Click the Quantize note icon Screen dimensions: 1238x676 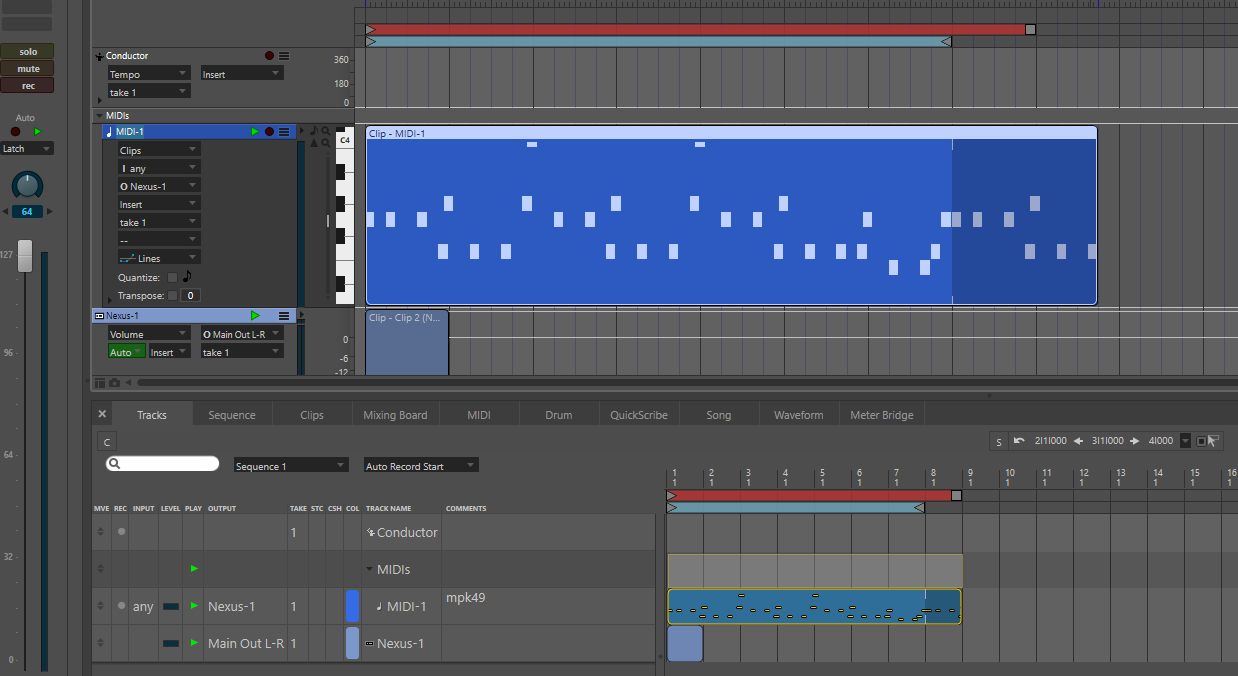click(x=187, y=277)
